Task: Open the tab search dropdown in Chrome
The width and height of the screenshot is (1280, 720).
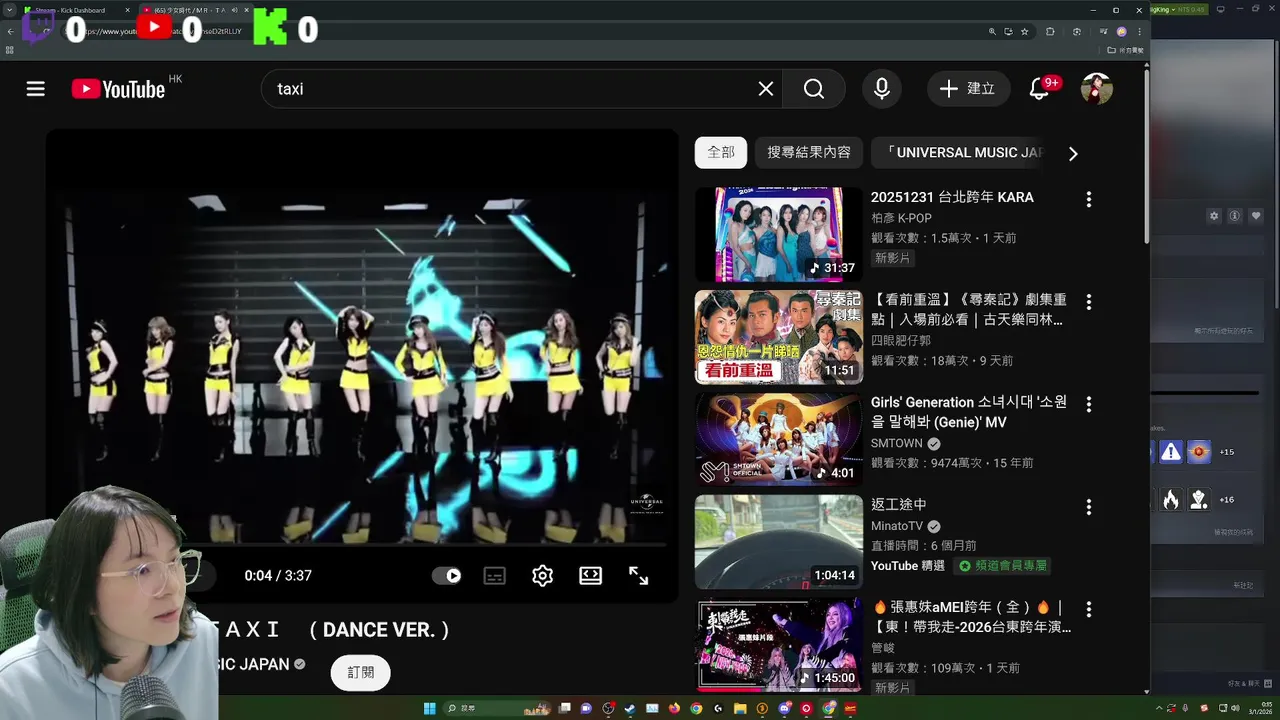Action: 10,10
